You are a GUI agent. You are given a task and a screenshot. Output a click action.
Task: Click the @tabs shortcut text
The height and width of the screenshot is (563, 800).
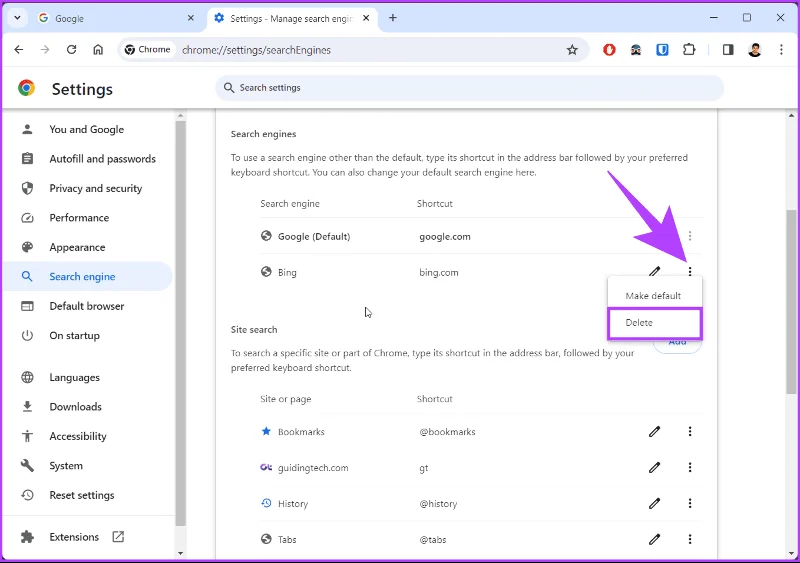(x=433, y=540)
